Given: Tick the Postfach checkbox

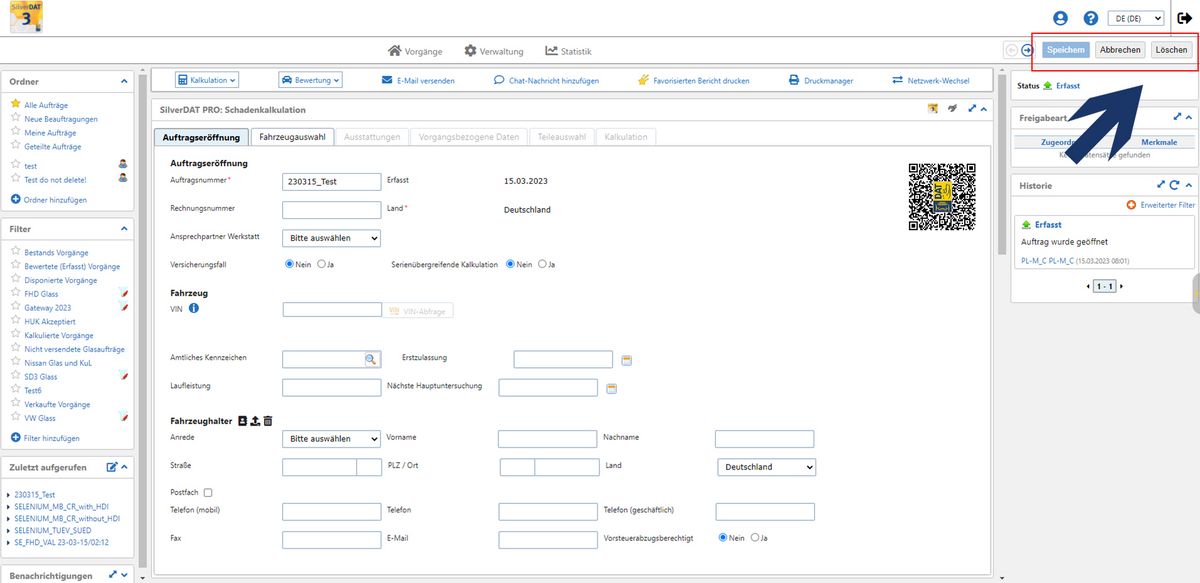Looking at the screenshot, I should [208, 493].
